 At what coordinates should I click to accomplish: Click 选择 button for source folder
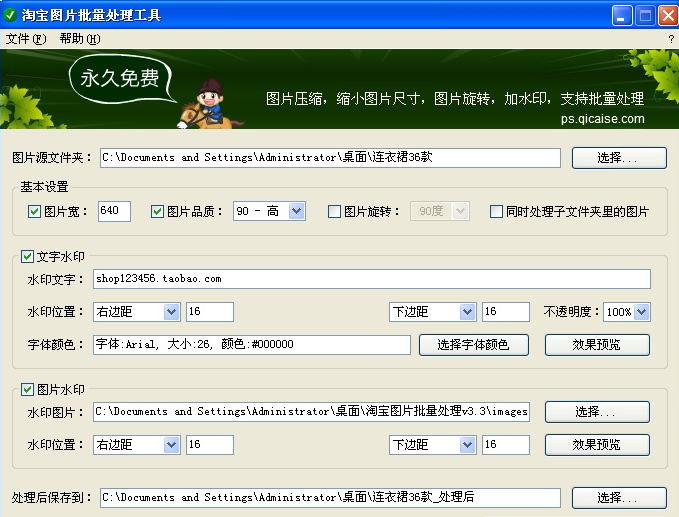[x=618, y=158]
